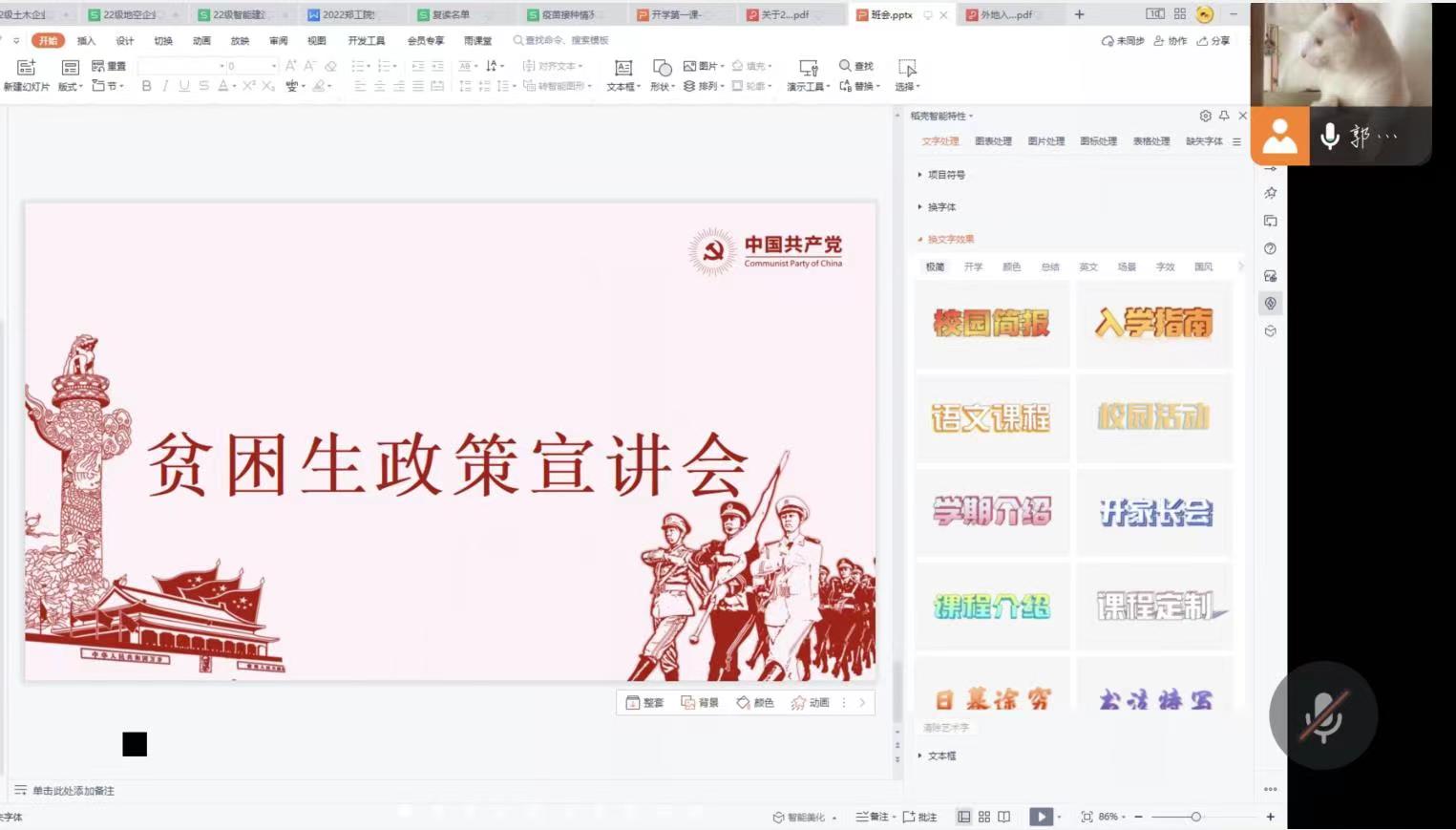Click the 查找 (Find) magnifier icon
1456x830 pixels.
[845, 66]
